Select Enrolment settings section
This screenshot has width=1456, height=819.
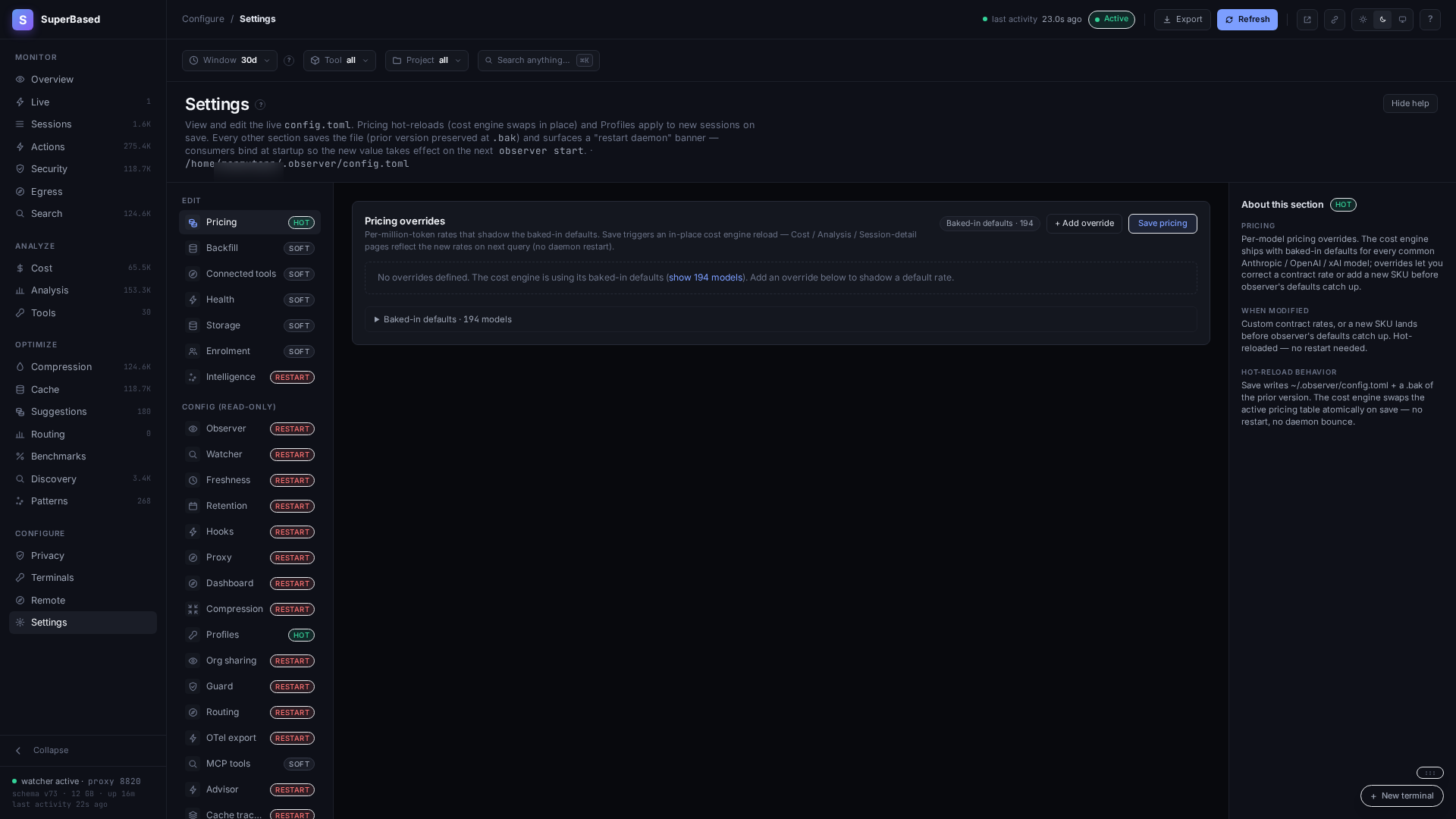coord(249,352)
